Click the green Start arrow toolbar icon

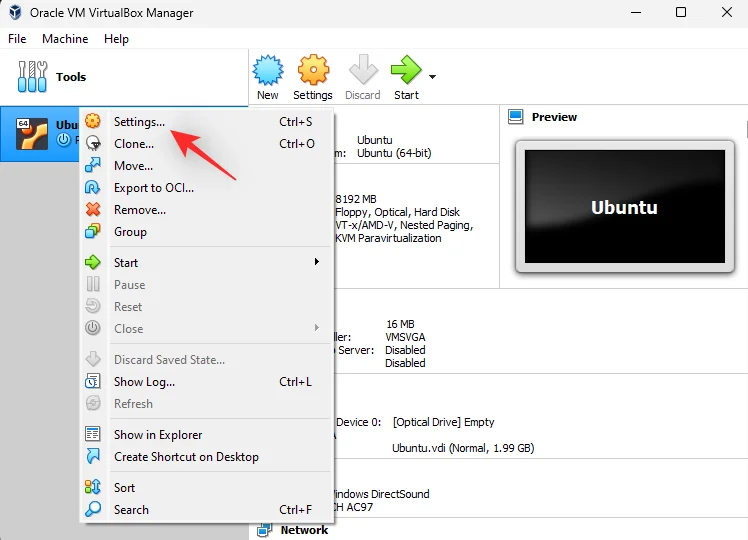(x=405, y=72)
